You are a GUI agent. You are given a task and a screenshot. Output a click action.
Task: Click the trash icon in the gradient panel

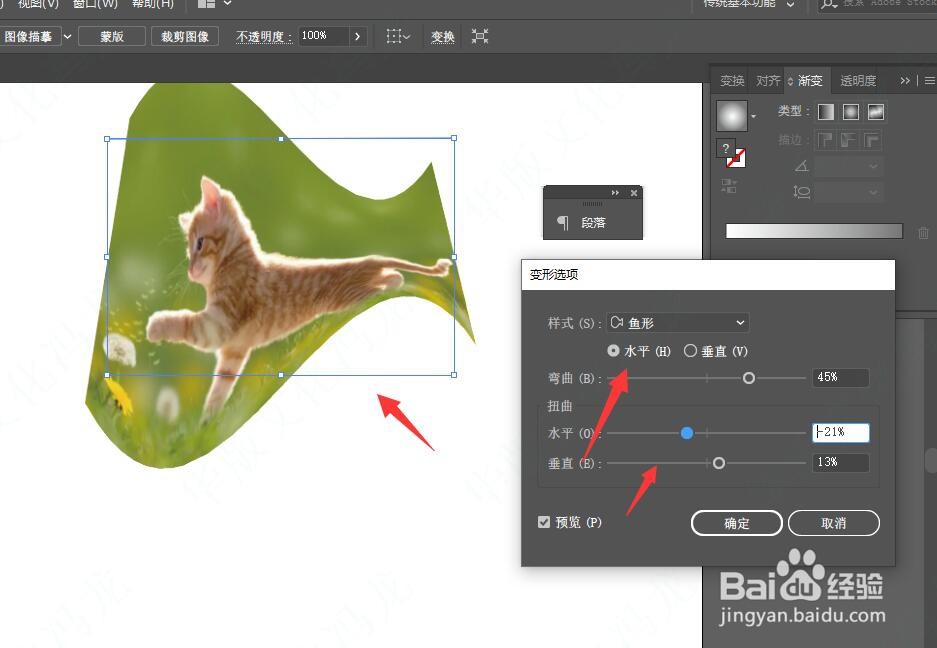pos(923,233)
